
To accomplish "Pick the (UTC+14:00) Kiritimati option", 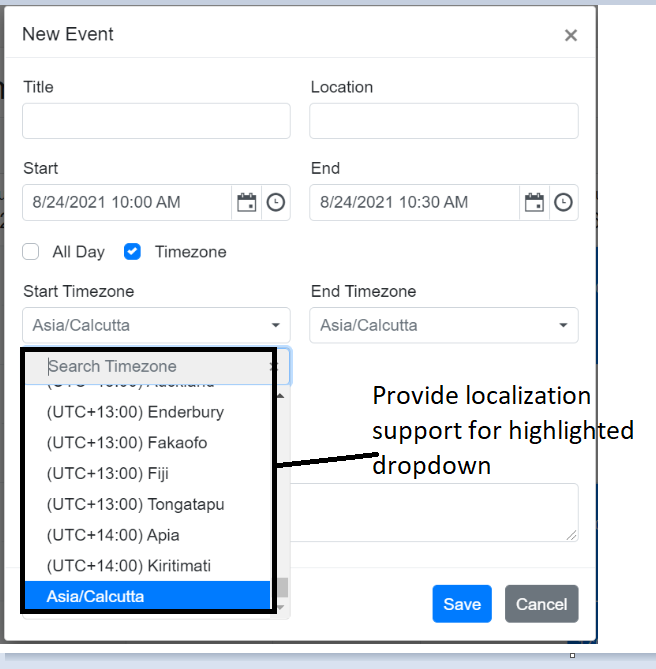I will 128,566.
